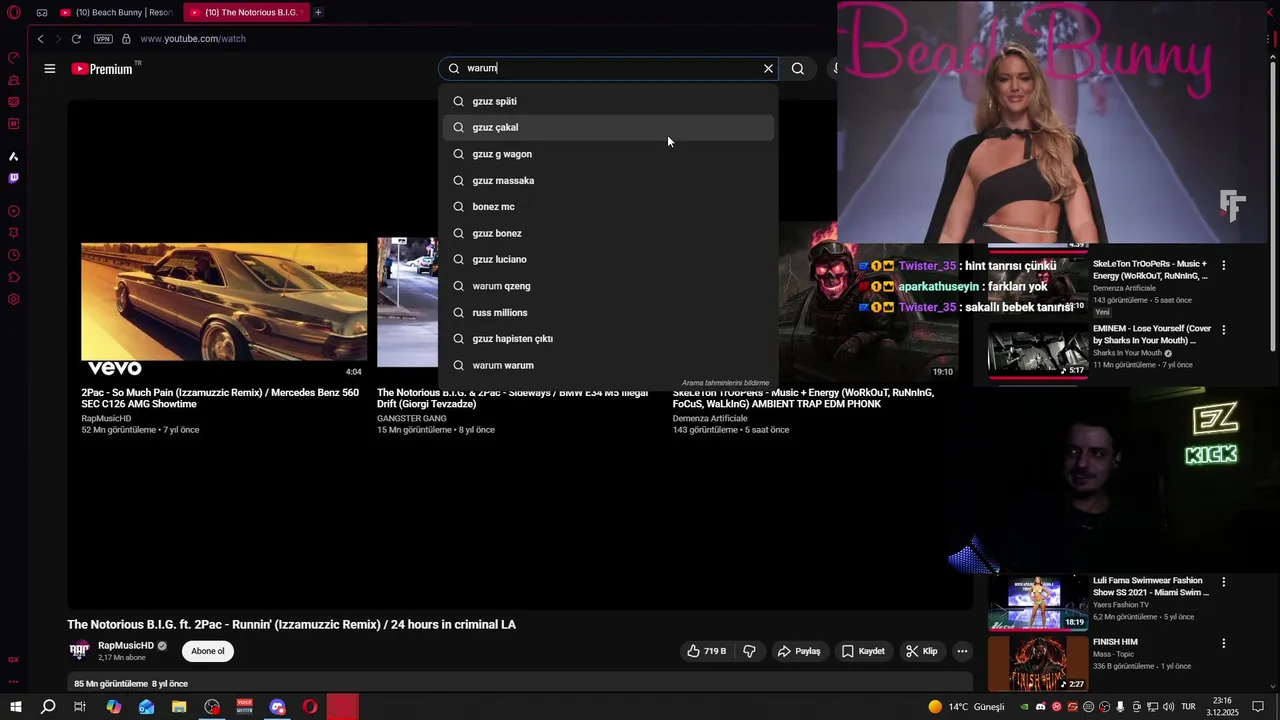
Task: Choose suggestion 'gzuz späti'
Action: (x=608, y=101)
